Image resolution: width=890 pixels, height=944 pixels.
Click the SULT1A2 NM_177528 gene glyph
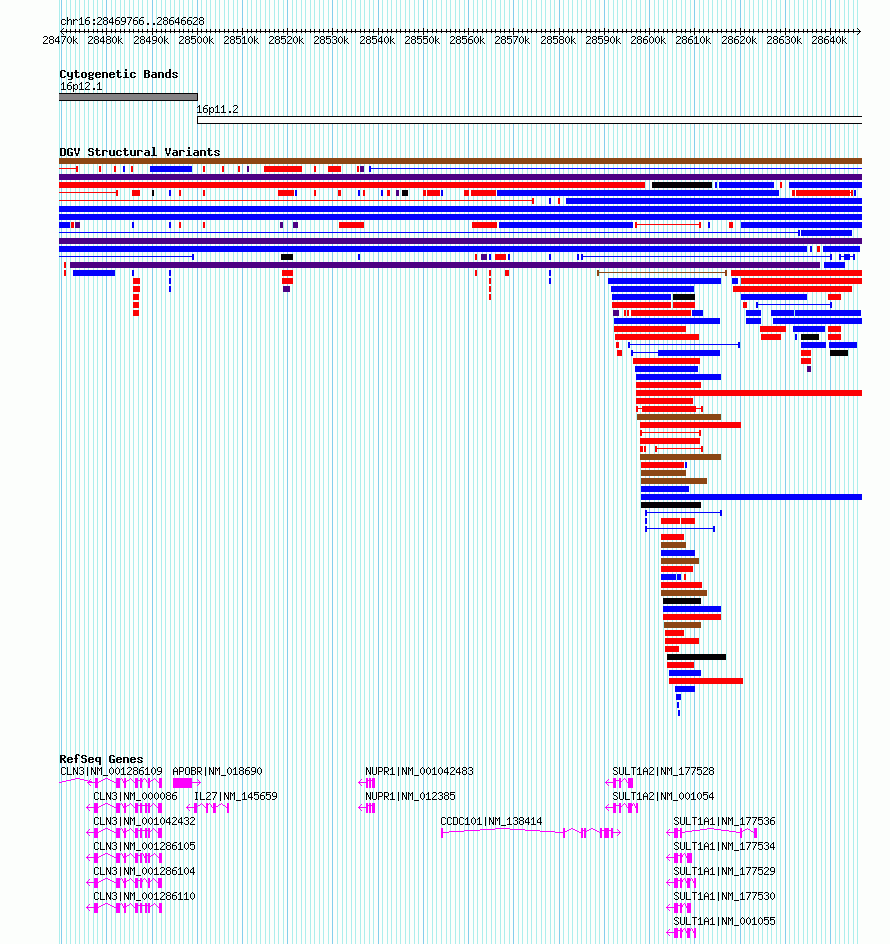click(x=619, y=783)
